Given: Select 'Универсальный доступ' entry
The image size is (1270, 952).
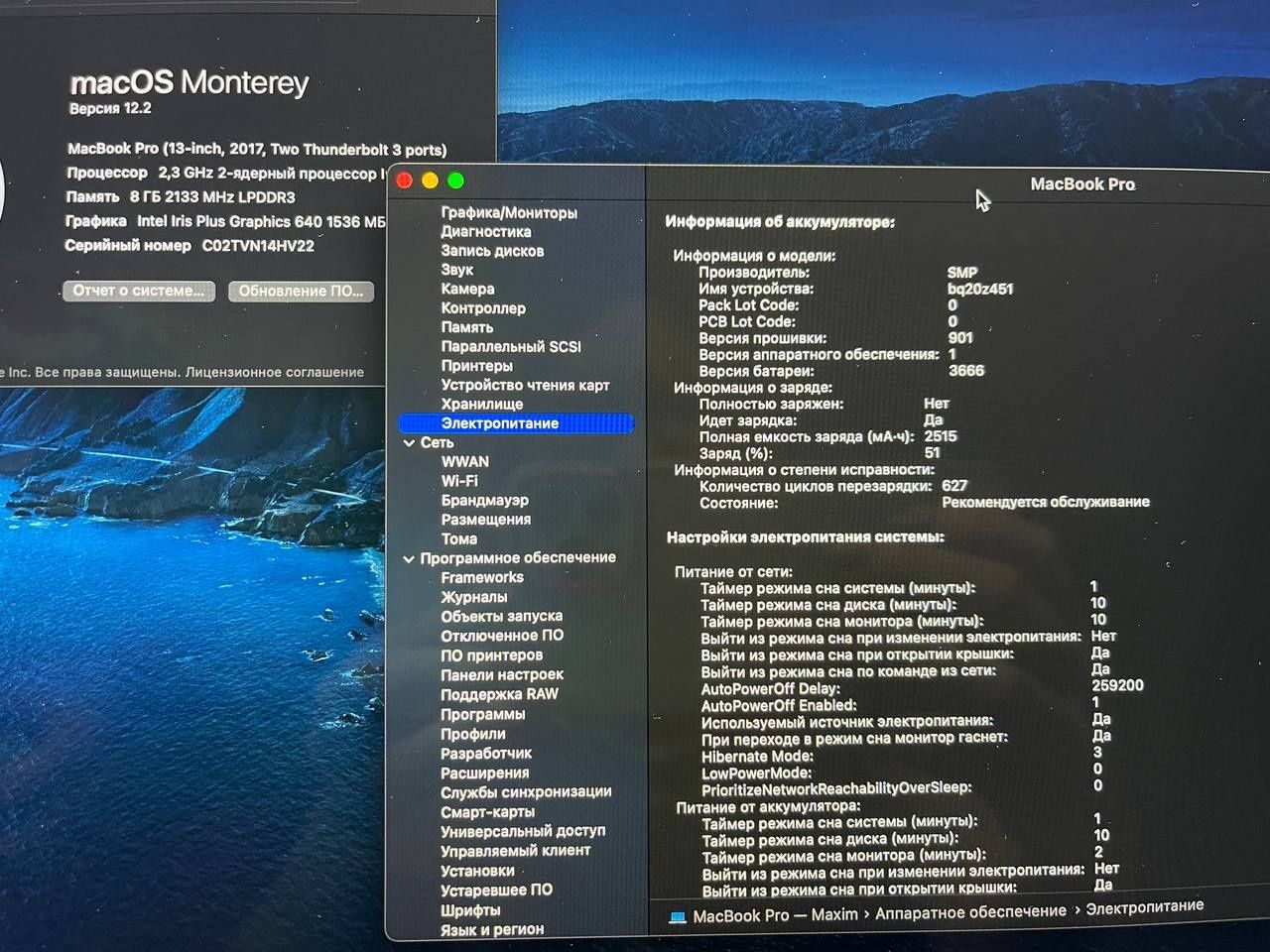Looking at the screenshot, I should click(523, 831).
